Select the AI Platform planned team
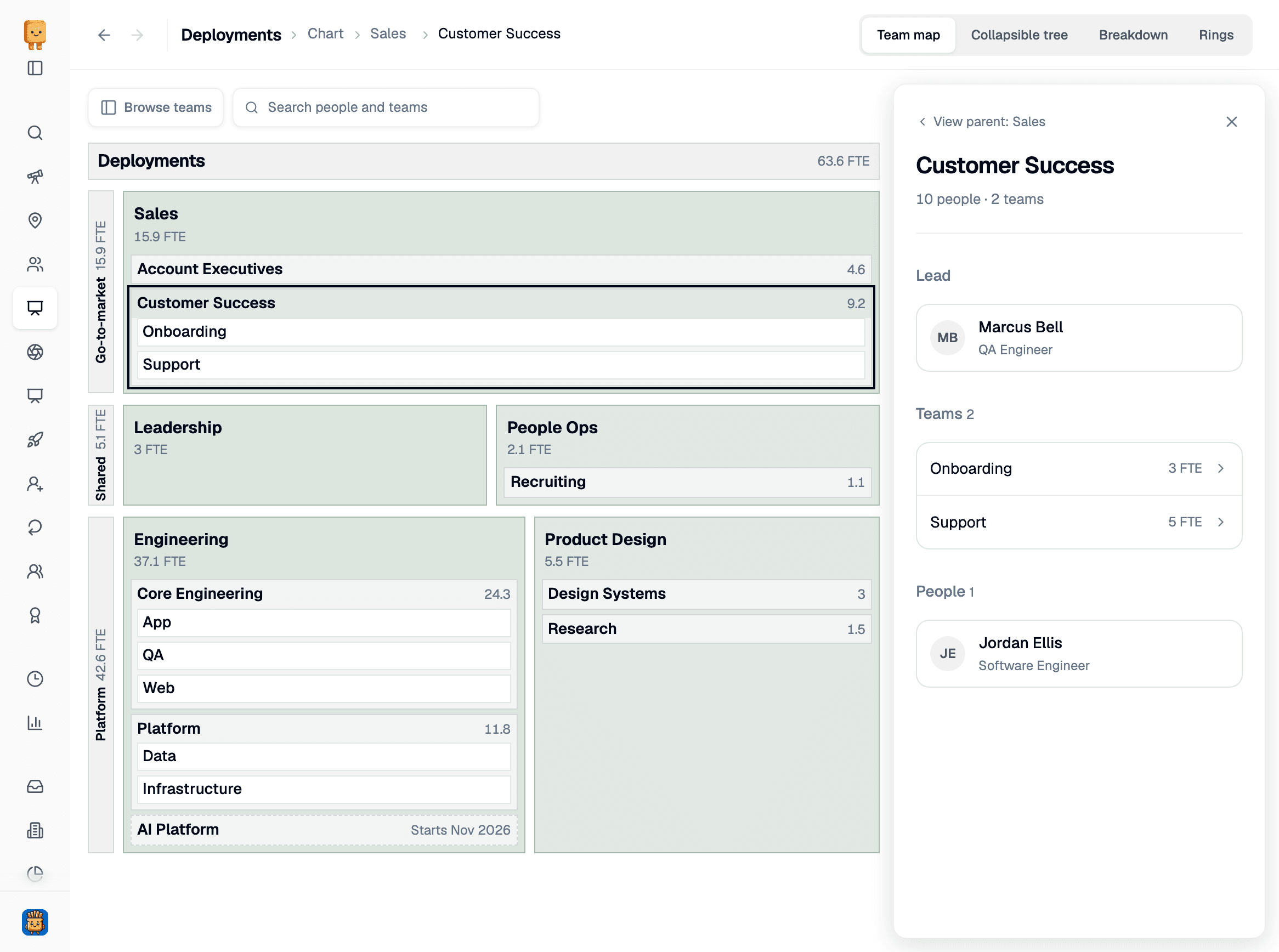Screen dimensions: 1279x952 (x=324, y=830)
